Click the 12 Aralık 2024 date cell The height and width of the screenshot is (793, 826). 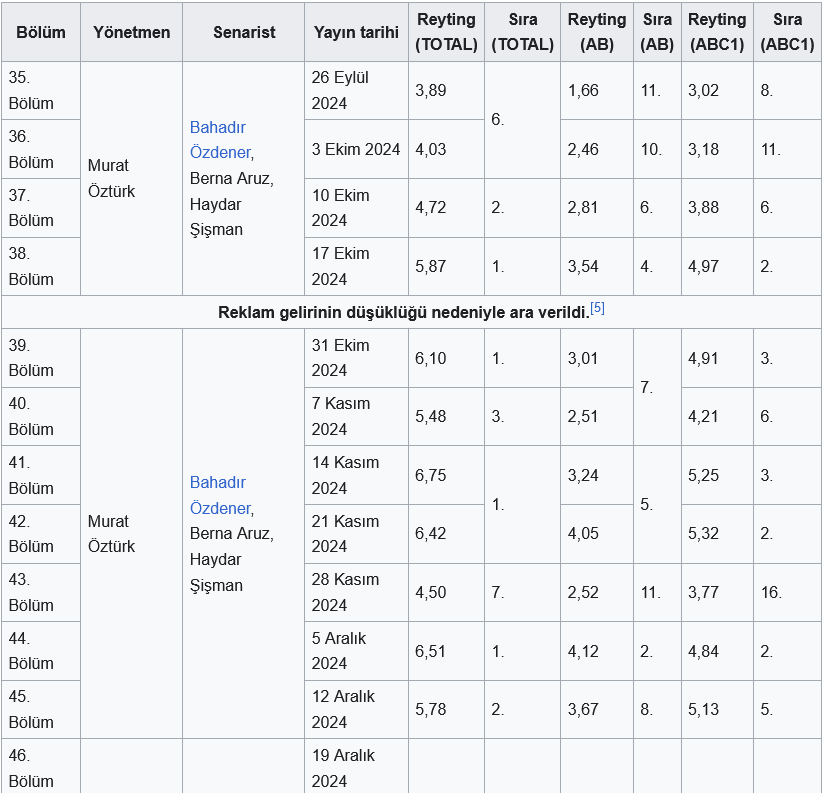point(356,710)
